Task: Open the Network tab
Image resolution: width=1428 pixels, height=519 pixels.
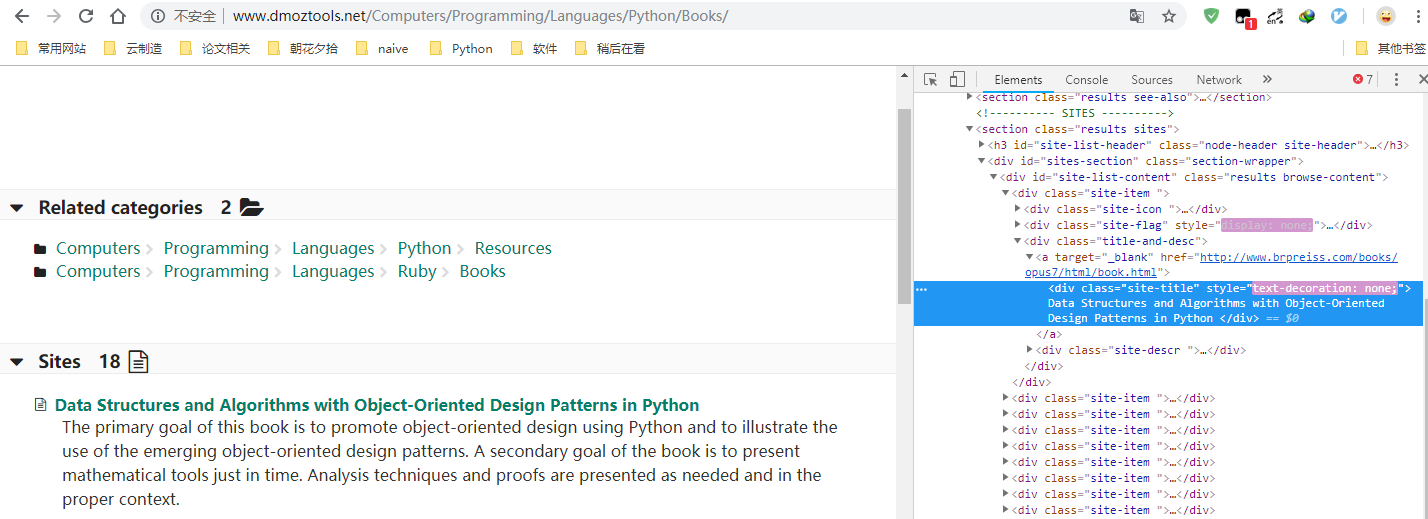Action: (1218, 80)
